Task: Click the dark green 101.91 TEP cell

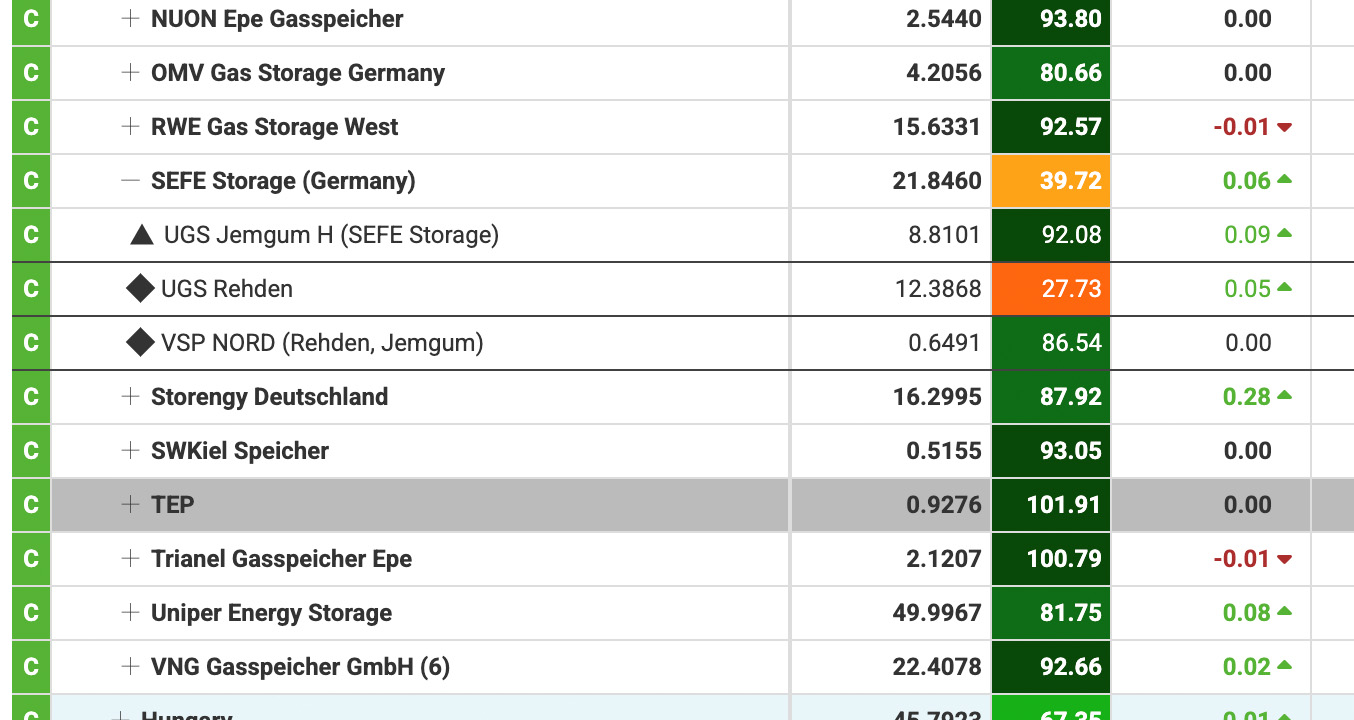Action: click(x=1051, y=505)
